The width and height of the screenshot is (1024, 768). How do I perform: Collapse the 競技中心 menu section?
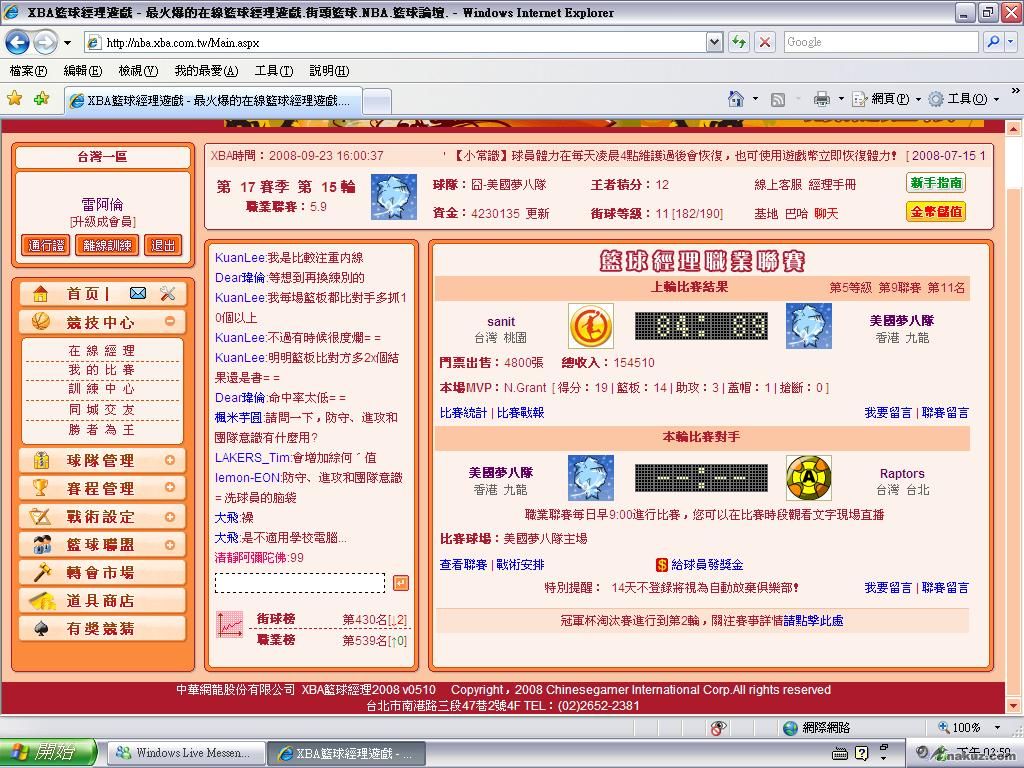(170, 321)
